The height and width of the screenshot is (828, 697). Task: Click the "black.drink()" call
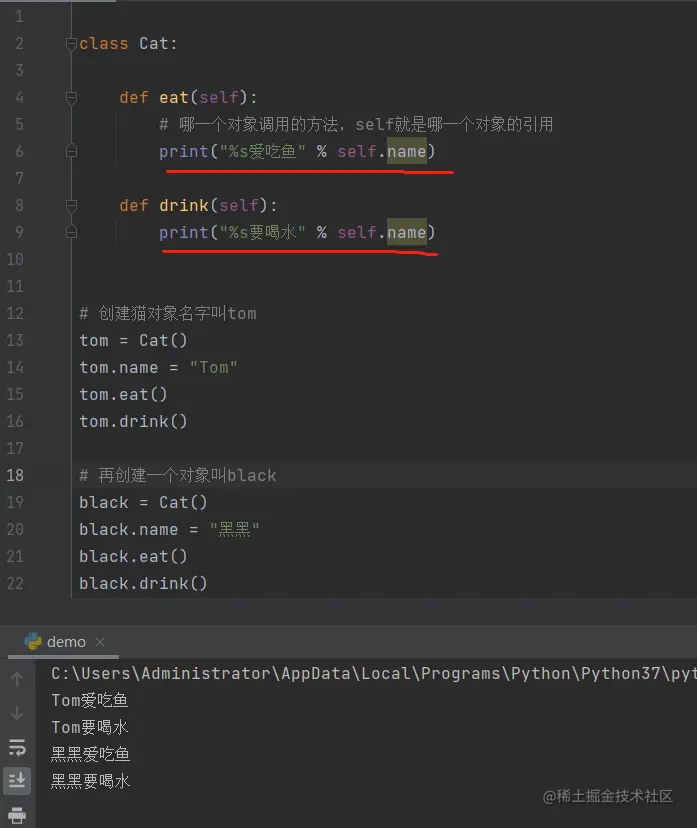(143, 584)
